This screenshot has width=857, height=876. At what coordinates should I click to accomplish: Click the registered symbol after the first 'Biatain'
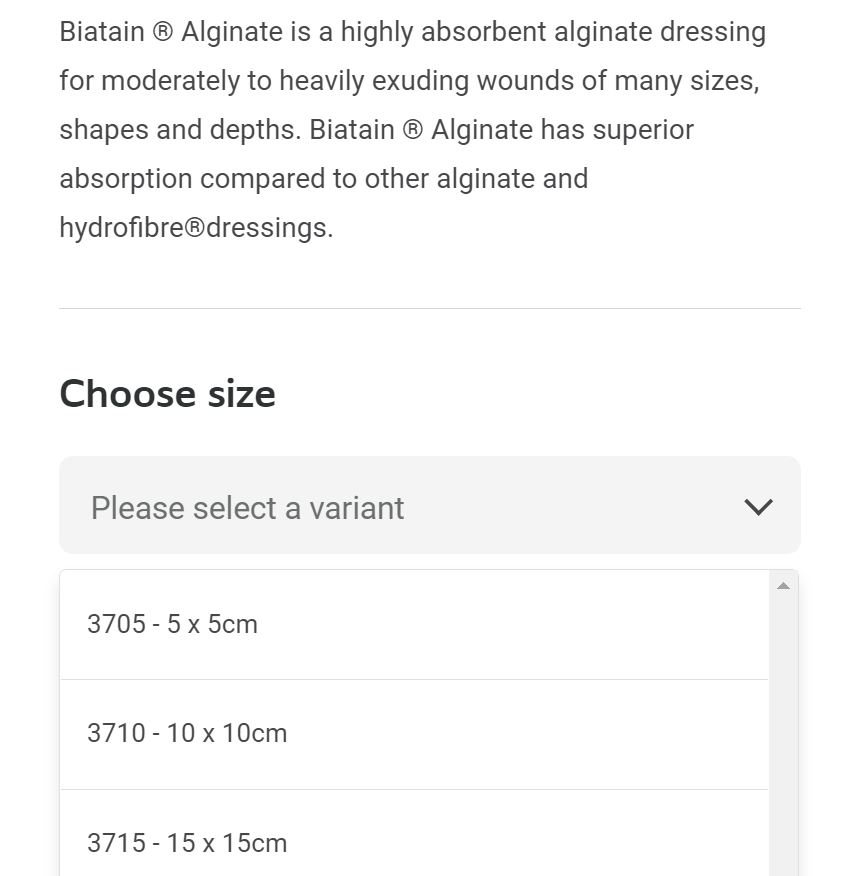[x=163, y=32]
